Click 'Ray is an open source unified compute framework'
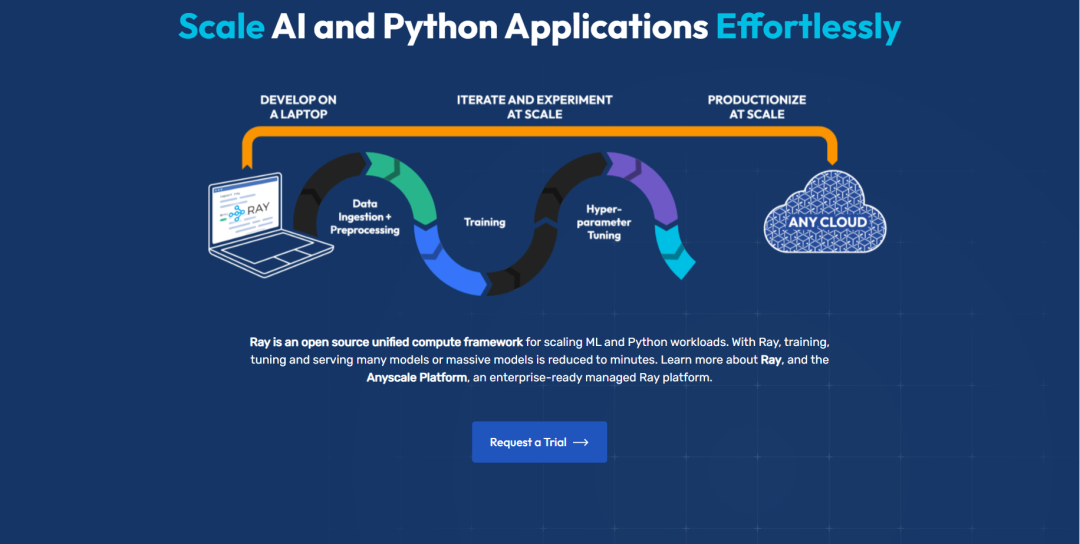This screenshot has height=544, width=1080. point(386,342)
